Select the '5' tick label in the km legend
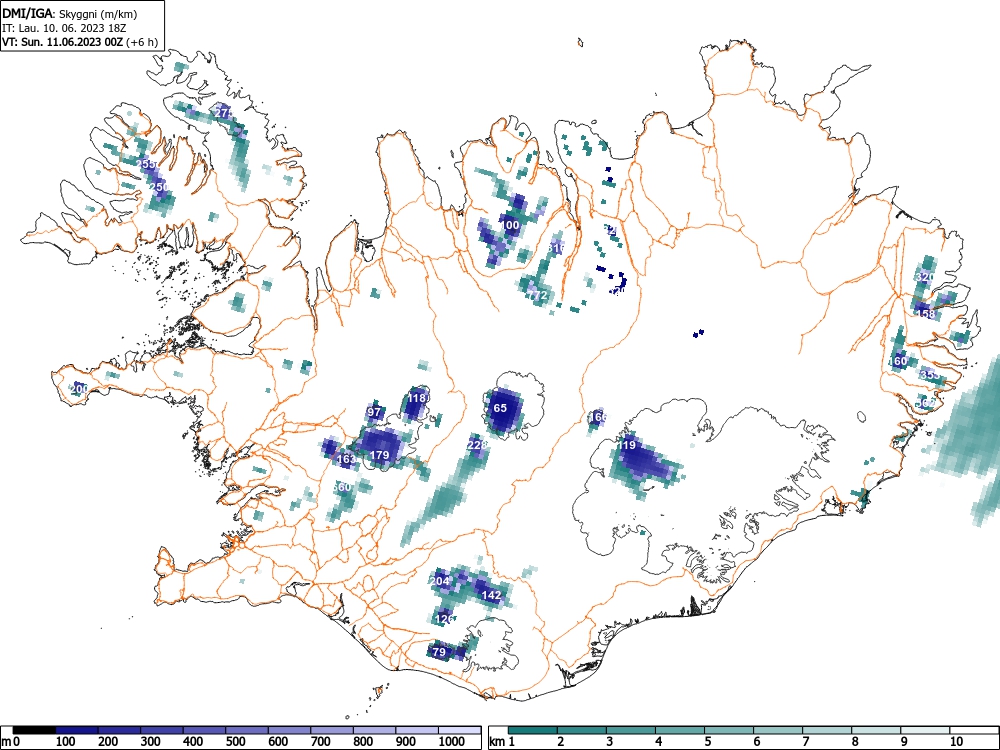1000x750 pixels. (708, 742)
